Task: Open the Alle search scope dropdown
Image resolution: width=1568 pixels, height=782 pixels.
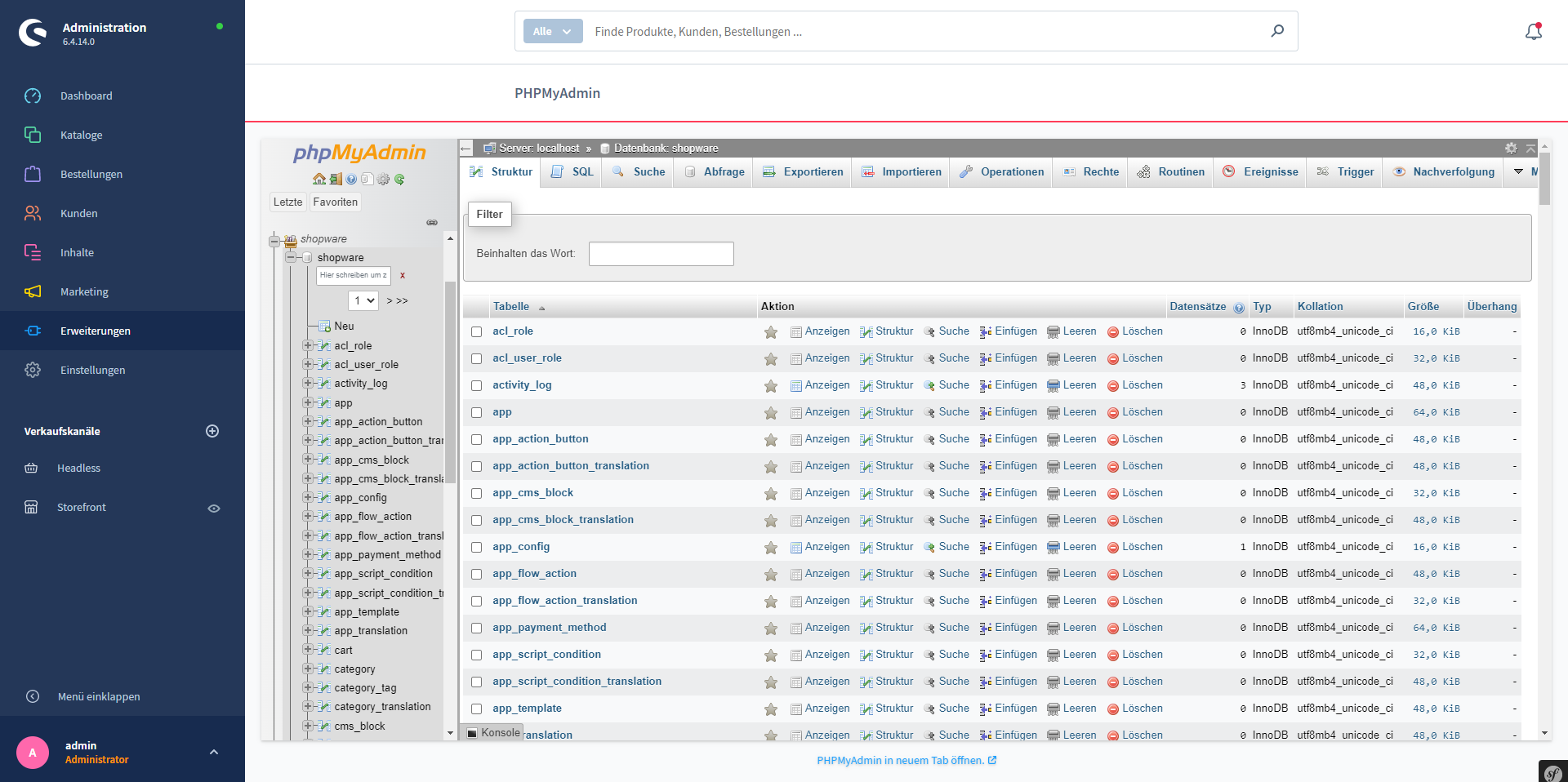Action: 553,31
